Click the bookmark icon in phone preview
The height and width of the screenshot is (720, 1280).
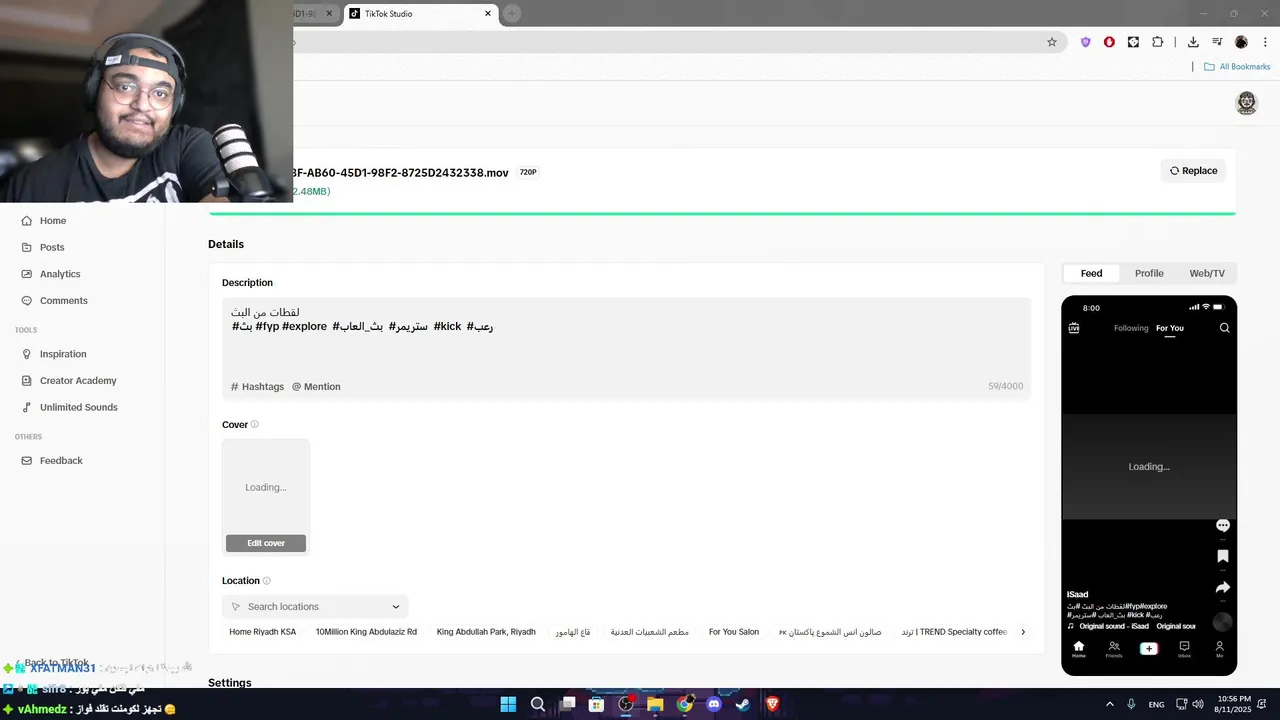tap(1222, 556)
